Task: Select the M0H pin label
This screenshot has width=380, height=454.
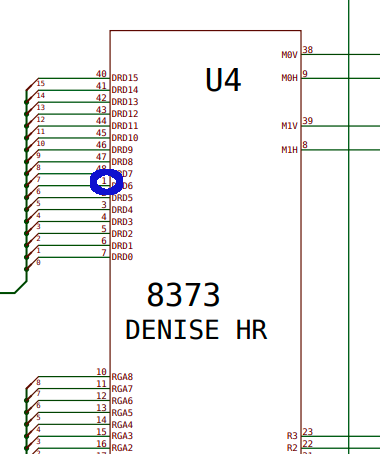Action: [289, 78]
